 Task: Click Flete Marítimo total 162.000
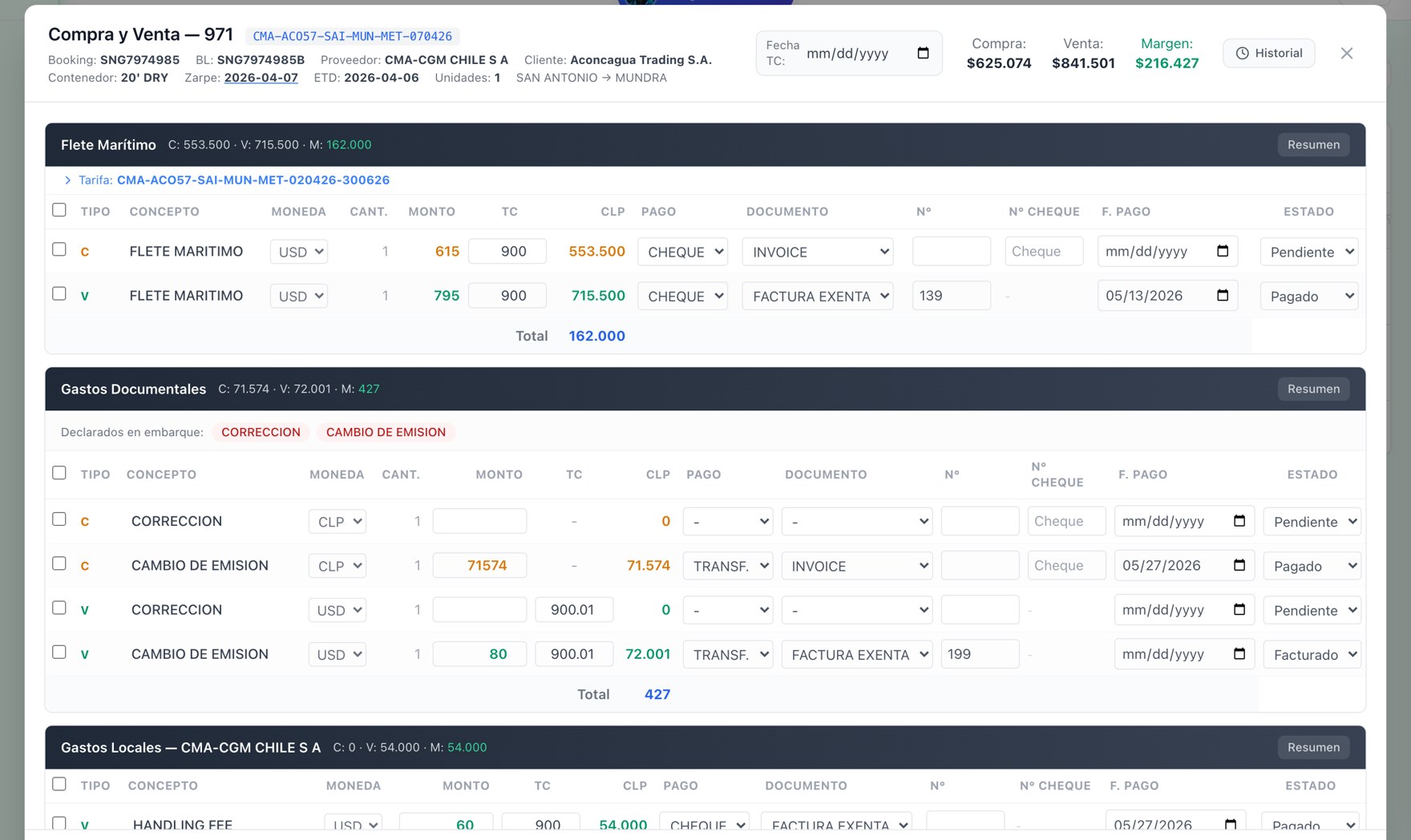(597, 336)
